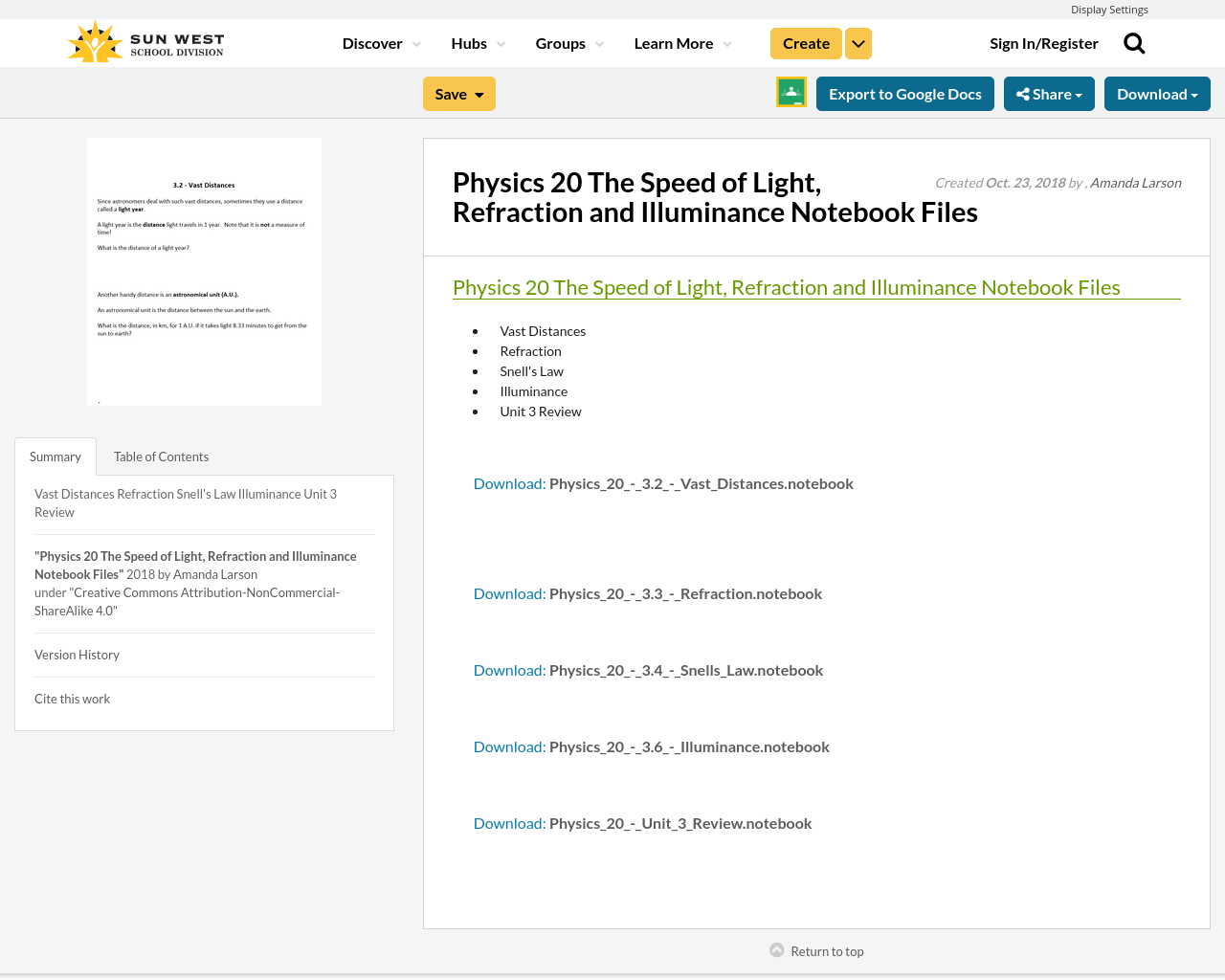
Task: Click Cite this work
Action: (x=72, y=699)
